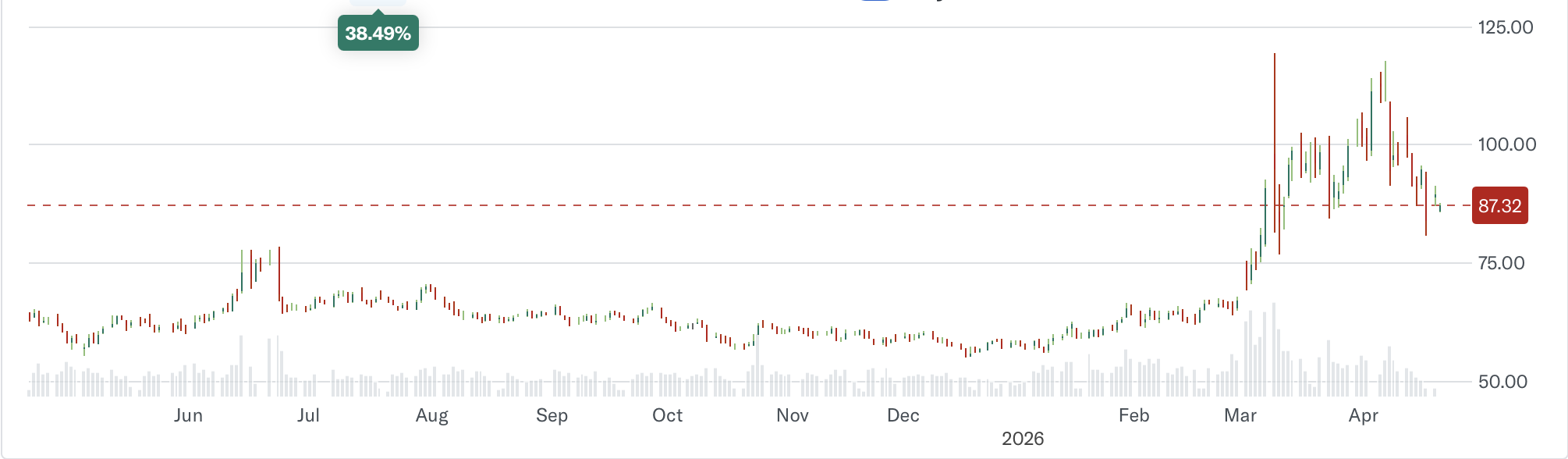Click the Aug month label
Screen dimensions: 1568x459
coord(431,415)
